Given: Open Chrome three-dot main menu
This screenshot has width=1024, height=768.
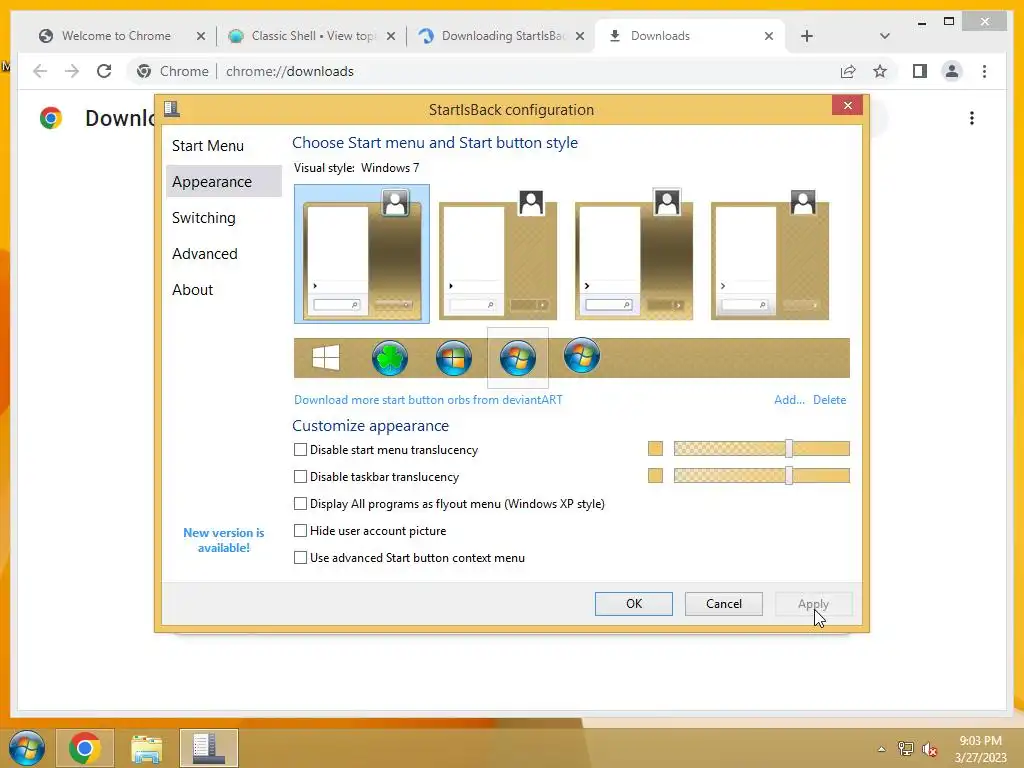Looking at the screenshot, I should [984, 71].
